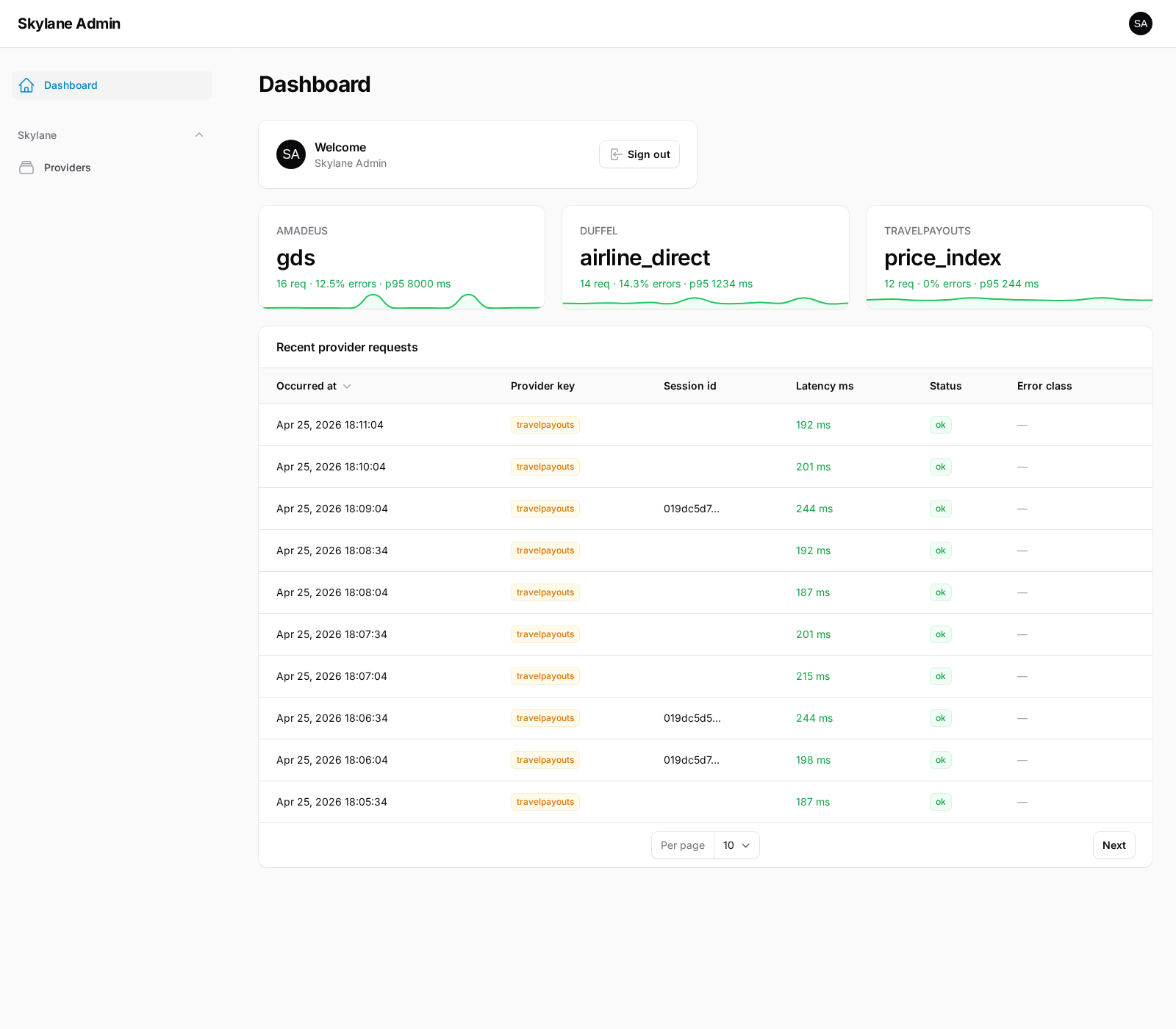Click 16 req 12.5% errors stats line
This screenshot has height=1029, width=1176.
tap(364, 284)
